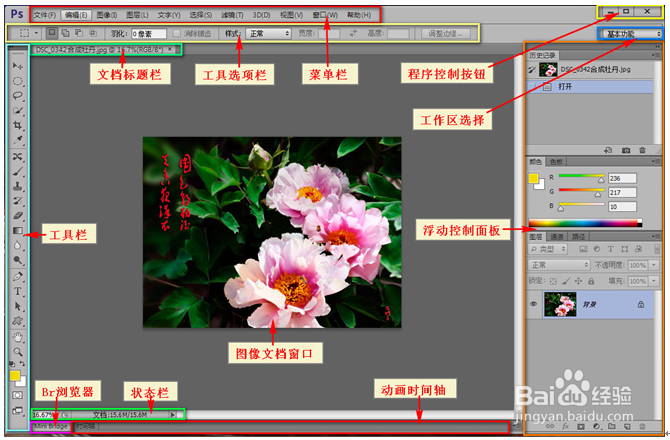Open the 基本功能 workspace dropdown
The width and height of the screenshot is (670, 440).
point(632,34)
